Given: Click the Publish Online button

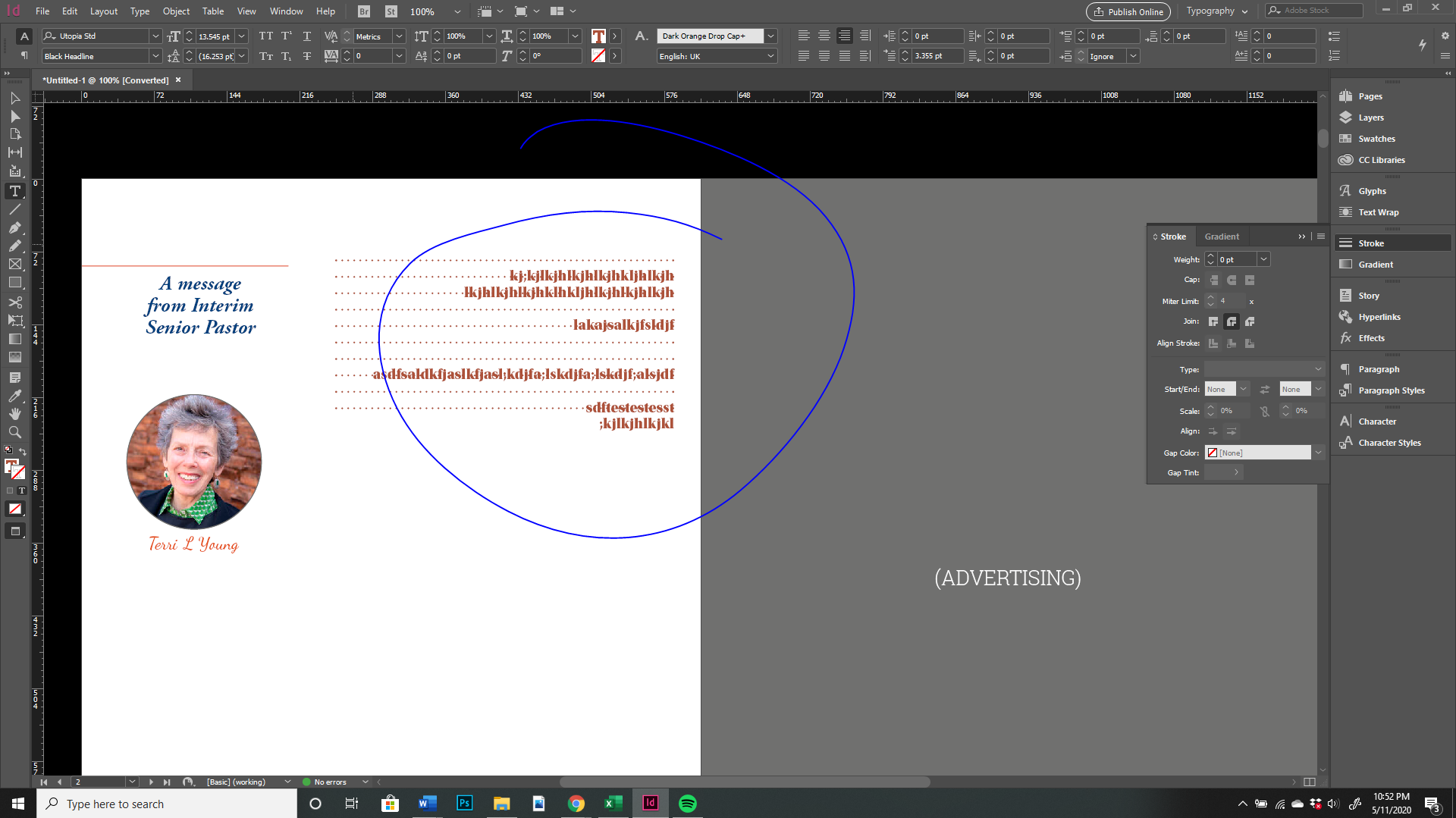Looking at the screenshot, I should point(1128,12).
